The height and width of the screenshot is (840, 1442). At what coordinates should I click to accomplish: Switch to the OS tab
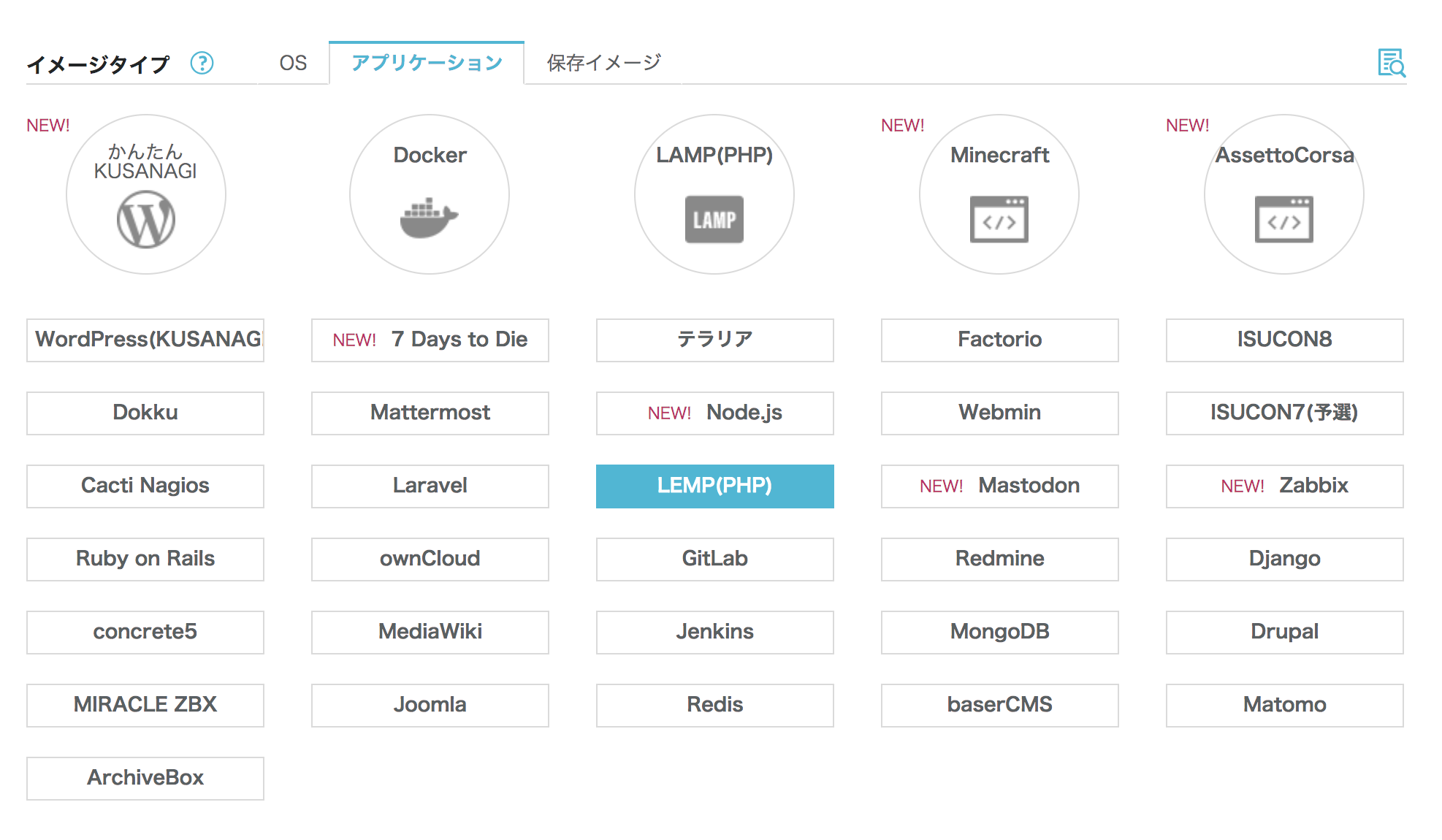point(293,64)
